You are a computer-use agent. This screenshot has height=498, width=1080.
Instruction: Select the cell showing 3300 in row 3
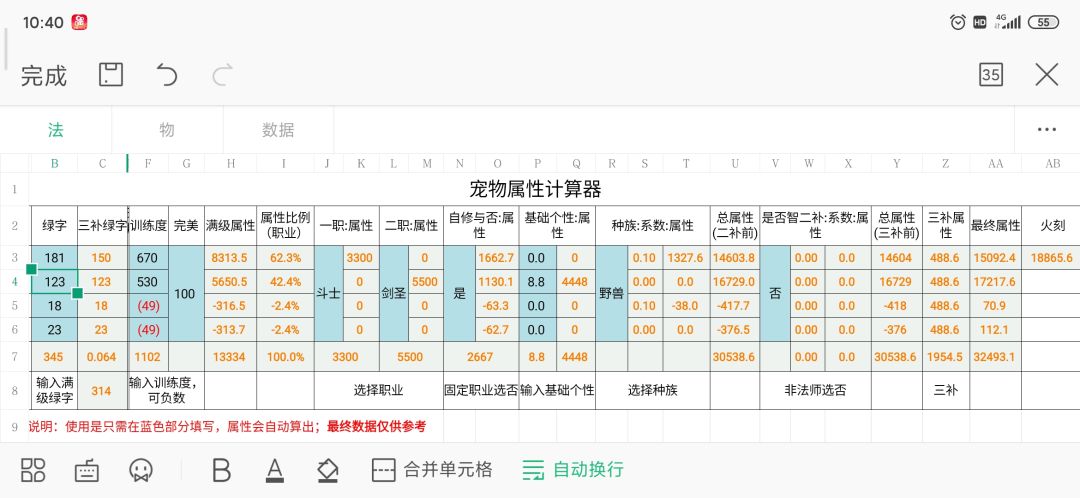(360, 258)
